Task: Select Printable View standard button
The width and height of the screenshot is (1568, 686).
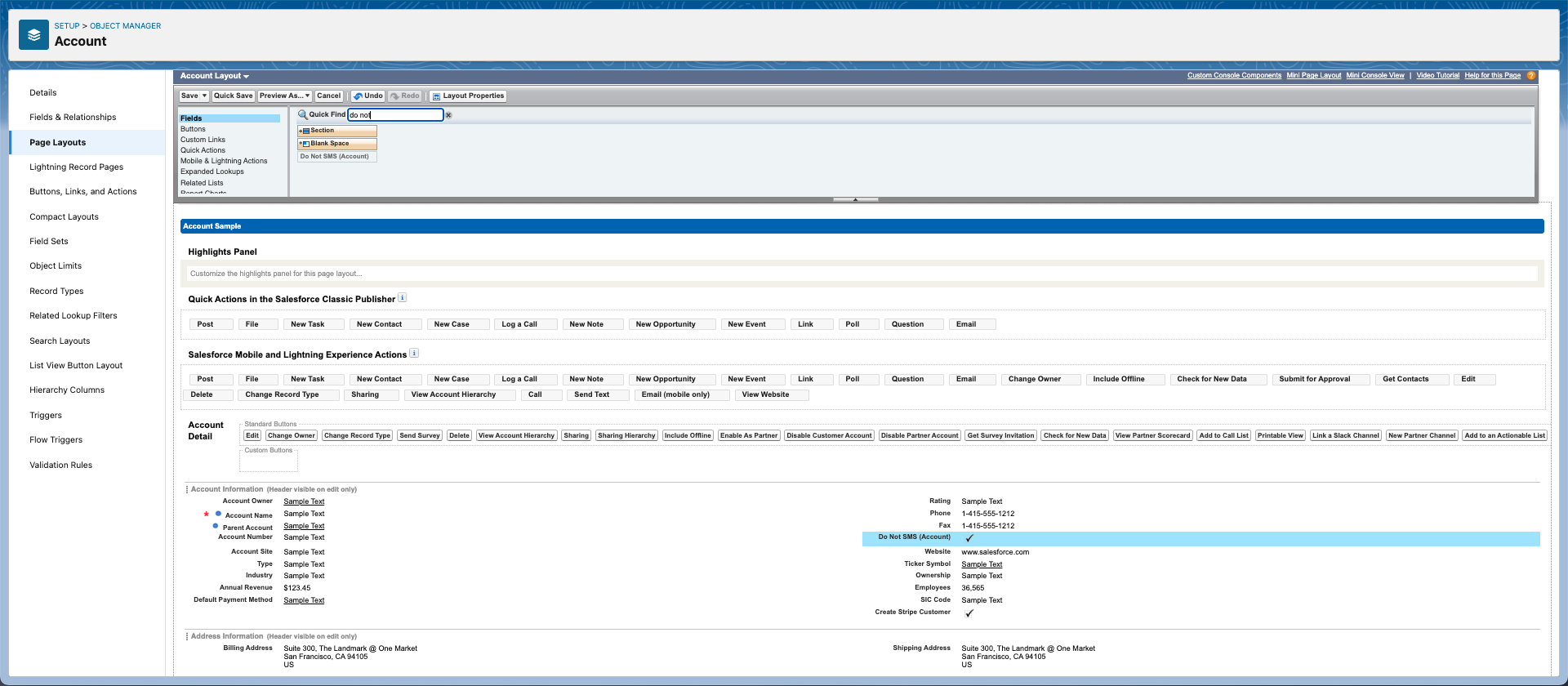Action: tap(1280, 436)
